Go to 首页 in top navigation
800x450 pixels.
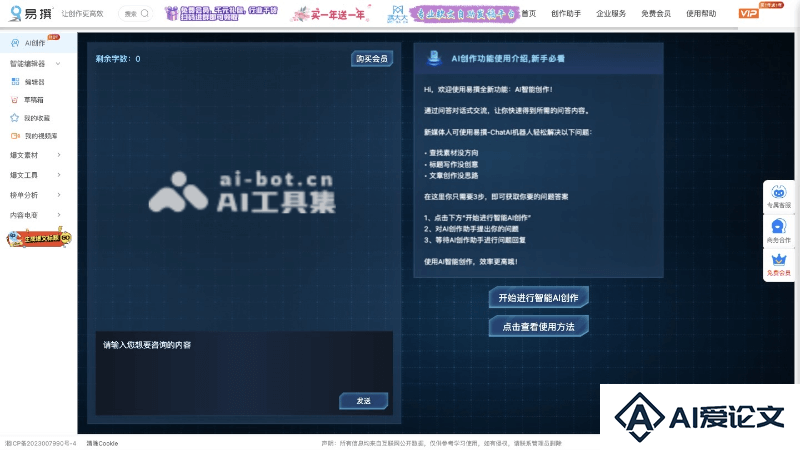tap(529, 14)
